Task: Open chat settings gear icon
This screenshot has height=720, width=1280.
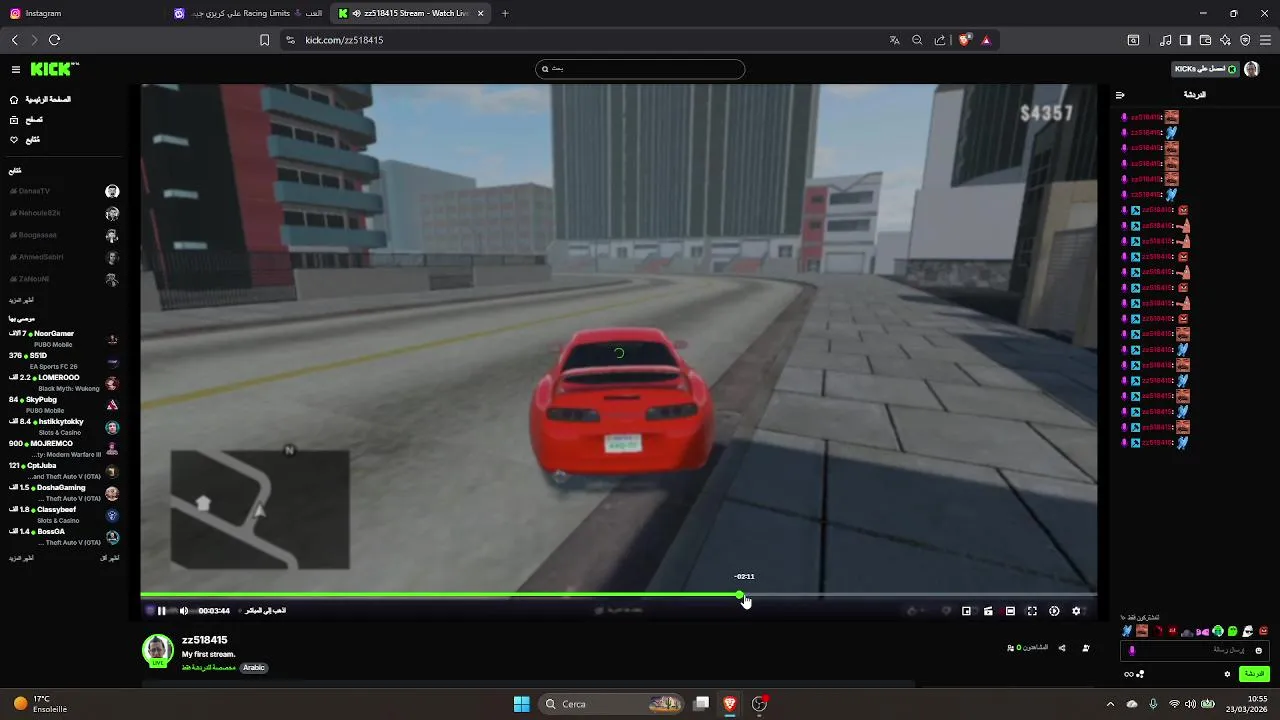Action: pos(1227,674)
